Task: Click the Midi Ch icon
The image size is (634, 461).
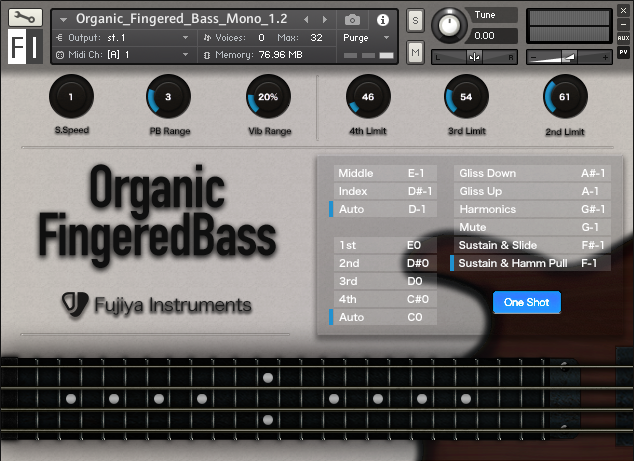Action: click(59, 55)
